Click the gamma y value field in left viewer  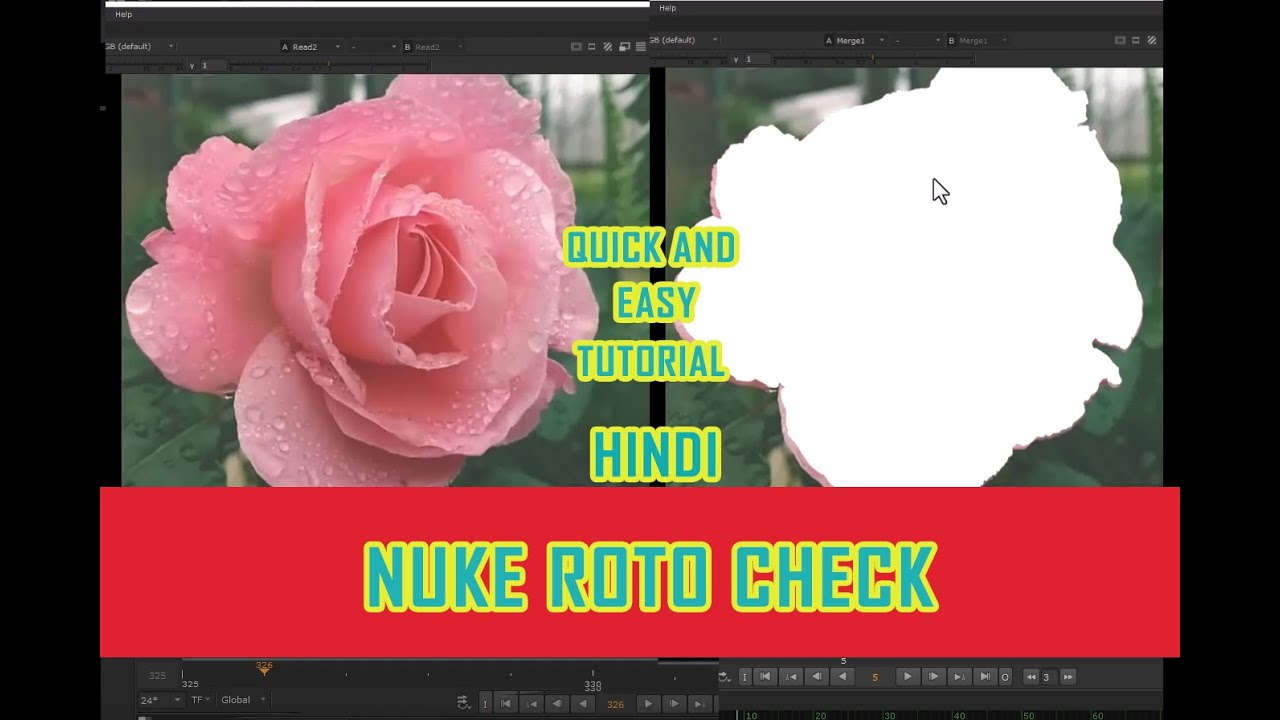214,65
